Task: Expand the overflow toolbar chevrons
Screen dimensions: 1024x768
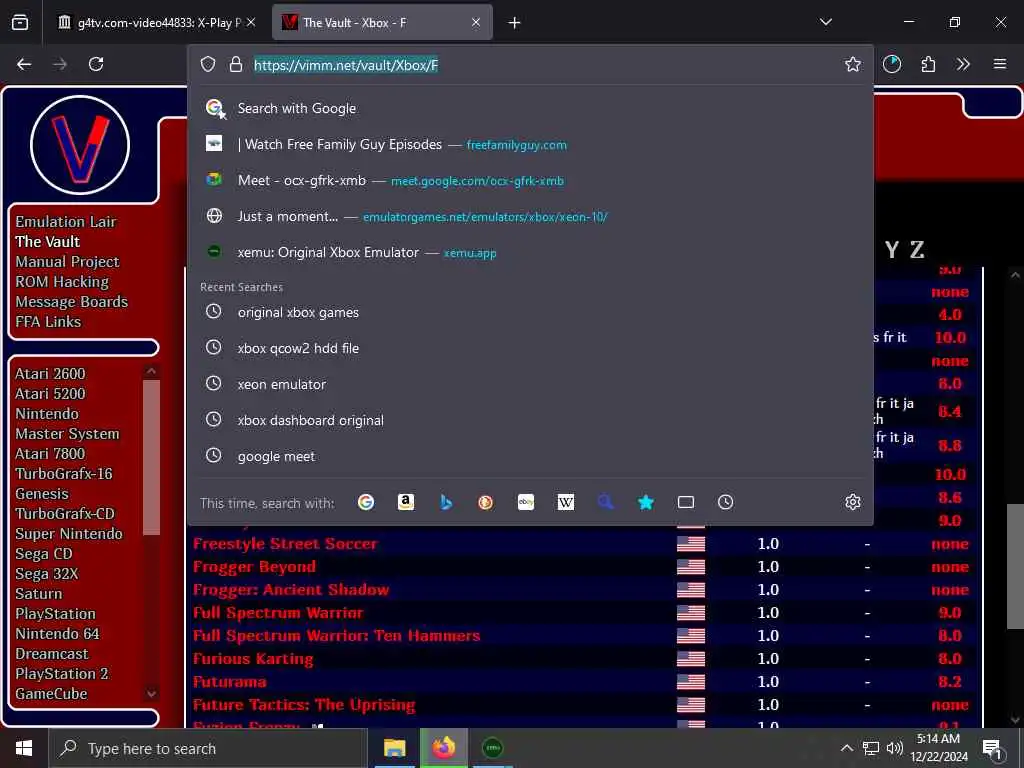Action: click(x=963, y=64)
